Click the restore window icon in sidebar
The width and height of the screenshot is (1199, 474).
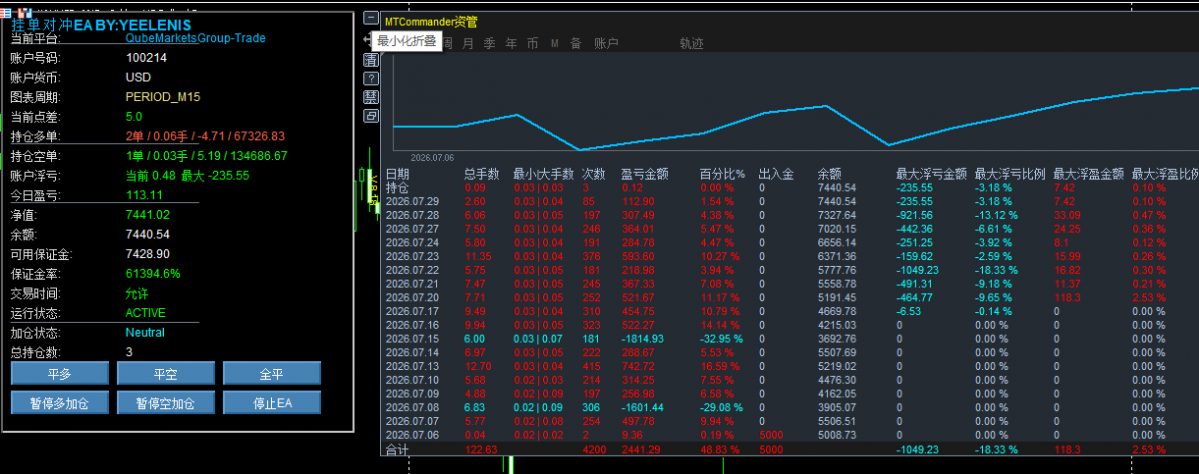pos(371,116)
